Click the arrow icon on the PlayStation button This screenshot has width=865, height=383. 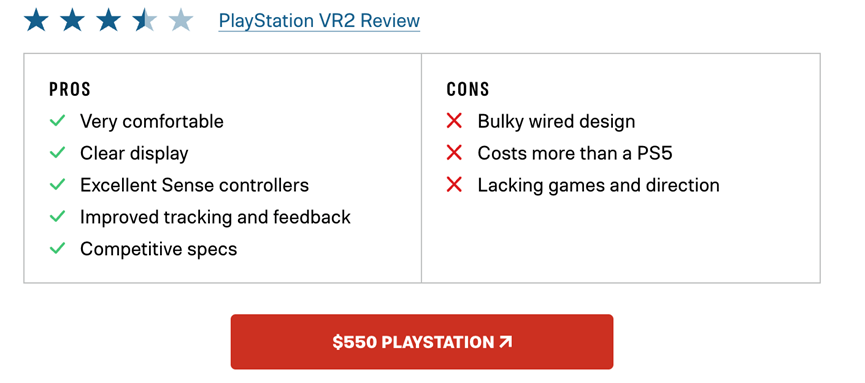point(505,342)
